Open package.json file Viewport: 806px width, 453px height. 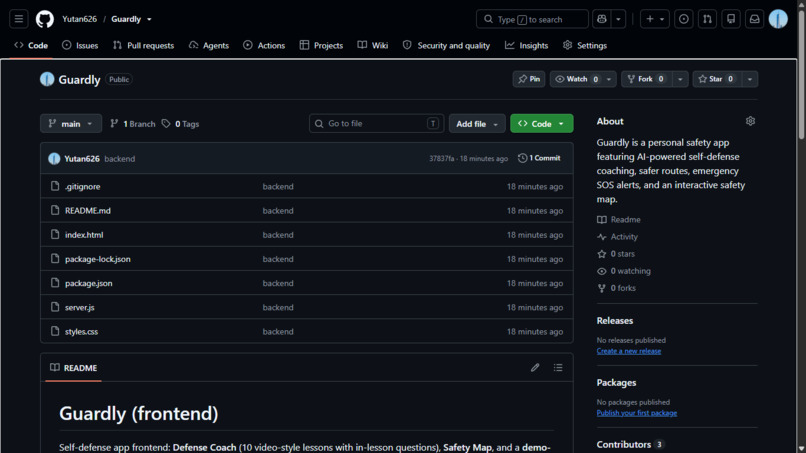pos(88,283)
